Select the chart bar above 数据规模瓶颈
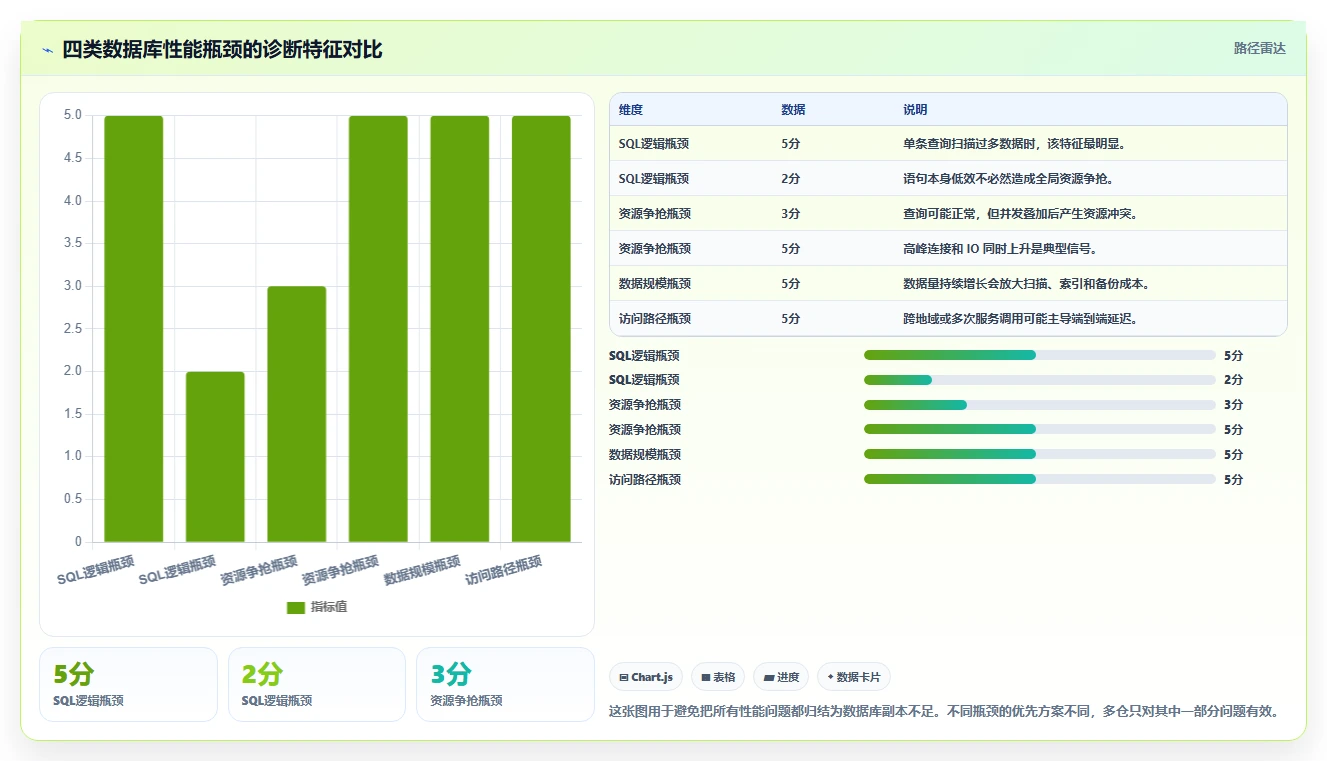Image resolution: width=1327 pixels, height=761 pixels. (460, 329)
